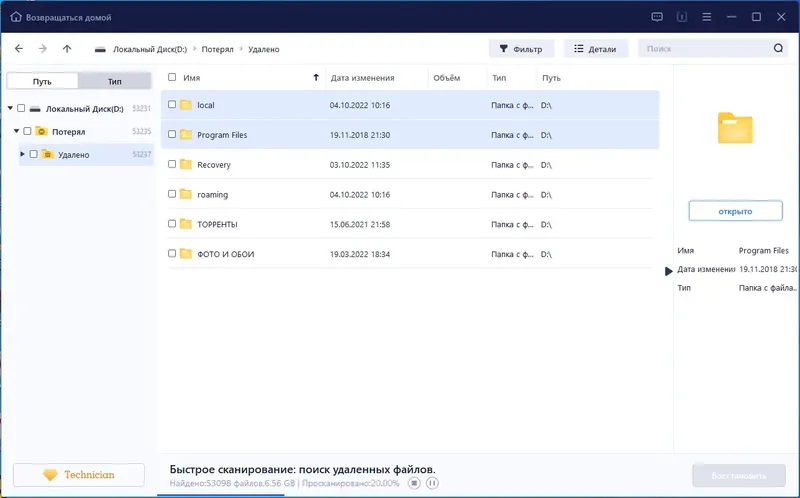Pause scanning with the pause icon
This screenshot has height=498, width=800.
432,483
